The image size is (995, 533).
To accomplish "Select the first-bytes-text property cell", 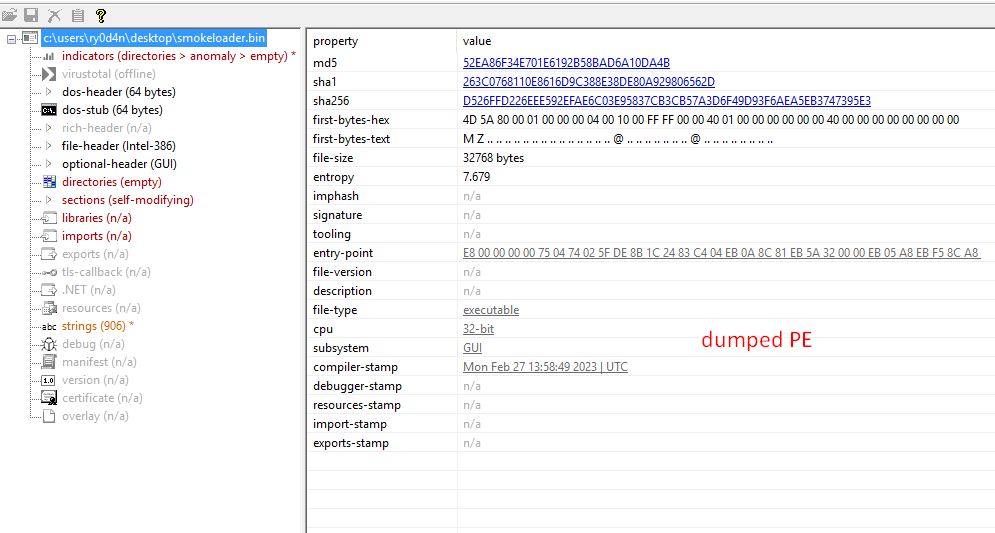I will (x=351, y=139).
